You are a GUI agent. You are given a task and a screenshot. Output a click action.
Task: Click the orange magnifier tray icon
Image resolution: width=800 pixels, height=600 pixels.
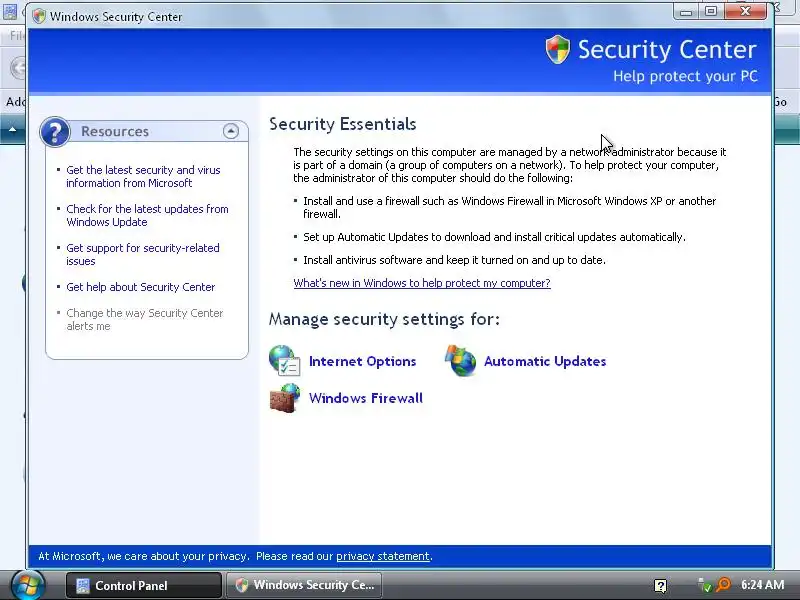pos(723,585)
